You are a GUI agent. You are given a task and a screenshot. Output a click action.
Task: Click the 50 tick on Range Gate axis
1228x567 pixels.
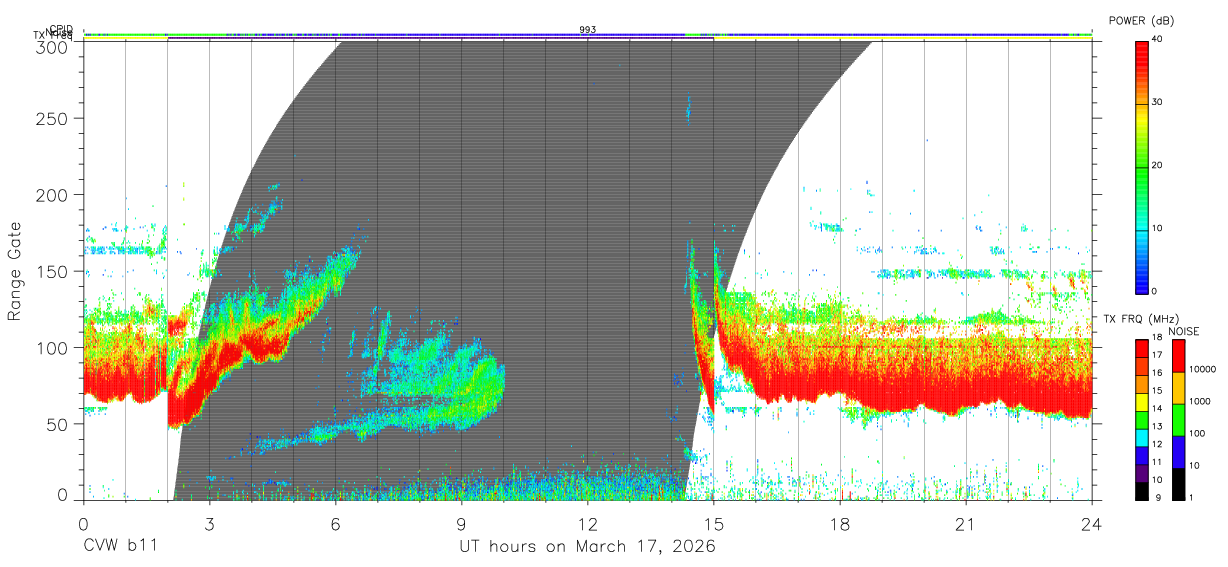point(57,424)
